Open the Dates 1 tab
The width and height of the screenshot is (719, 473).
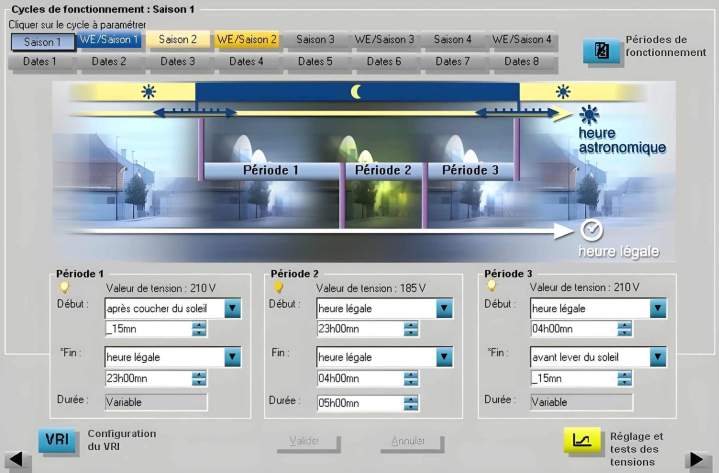40,61
